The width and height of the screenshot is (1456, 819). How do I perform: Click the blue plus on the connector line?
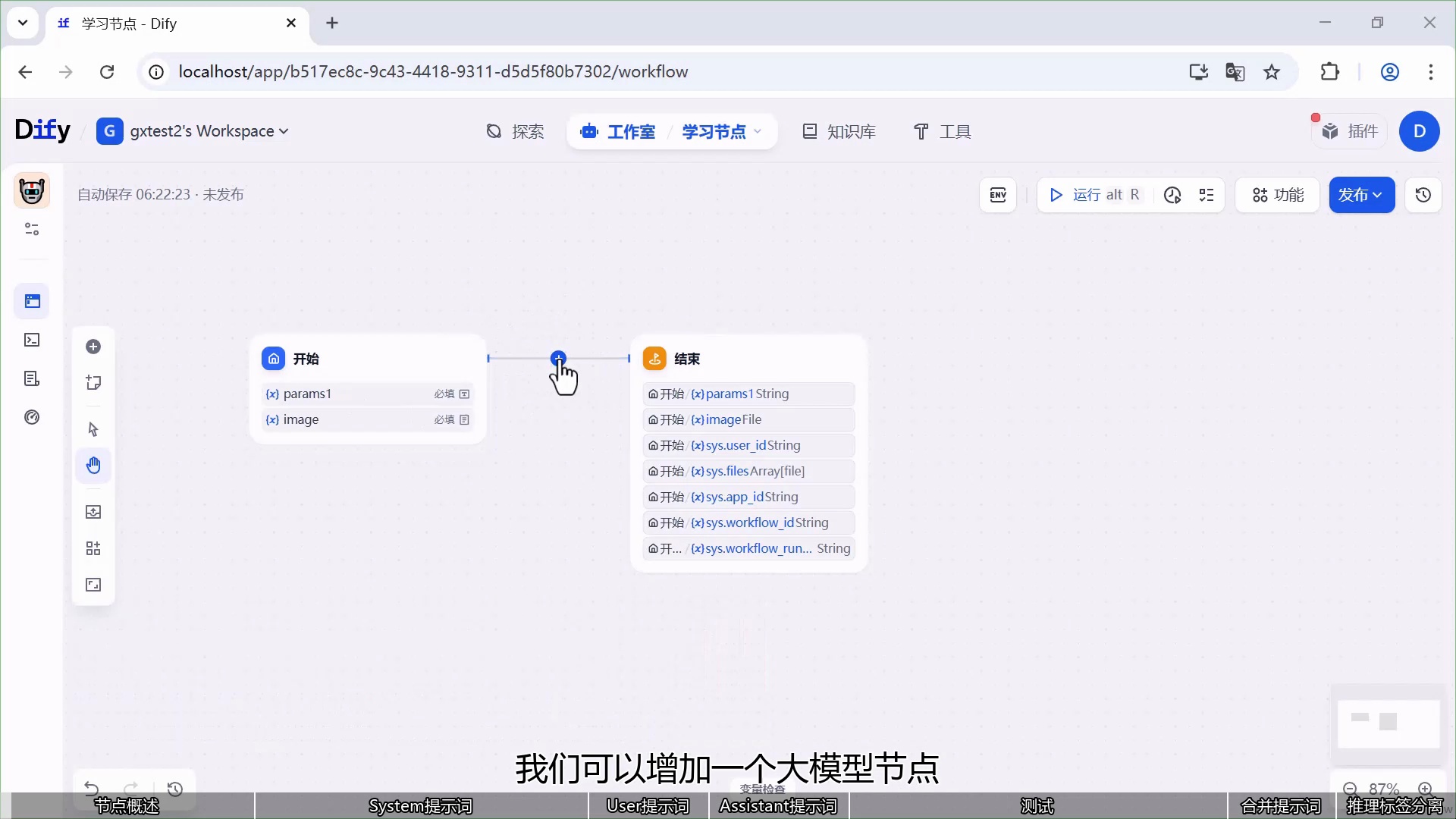pos(558,358)
